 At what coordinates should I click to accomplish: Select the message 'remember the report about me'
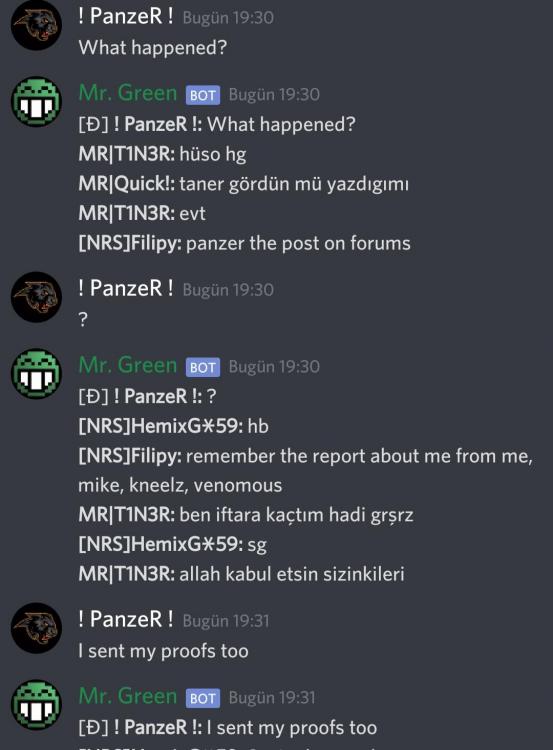[x=306, y=471]
